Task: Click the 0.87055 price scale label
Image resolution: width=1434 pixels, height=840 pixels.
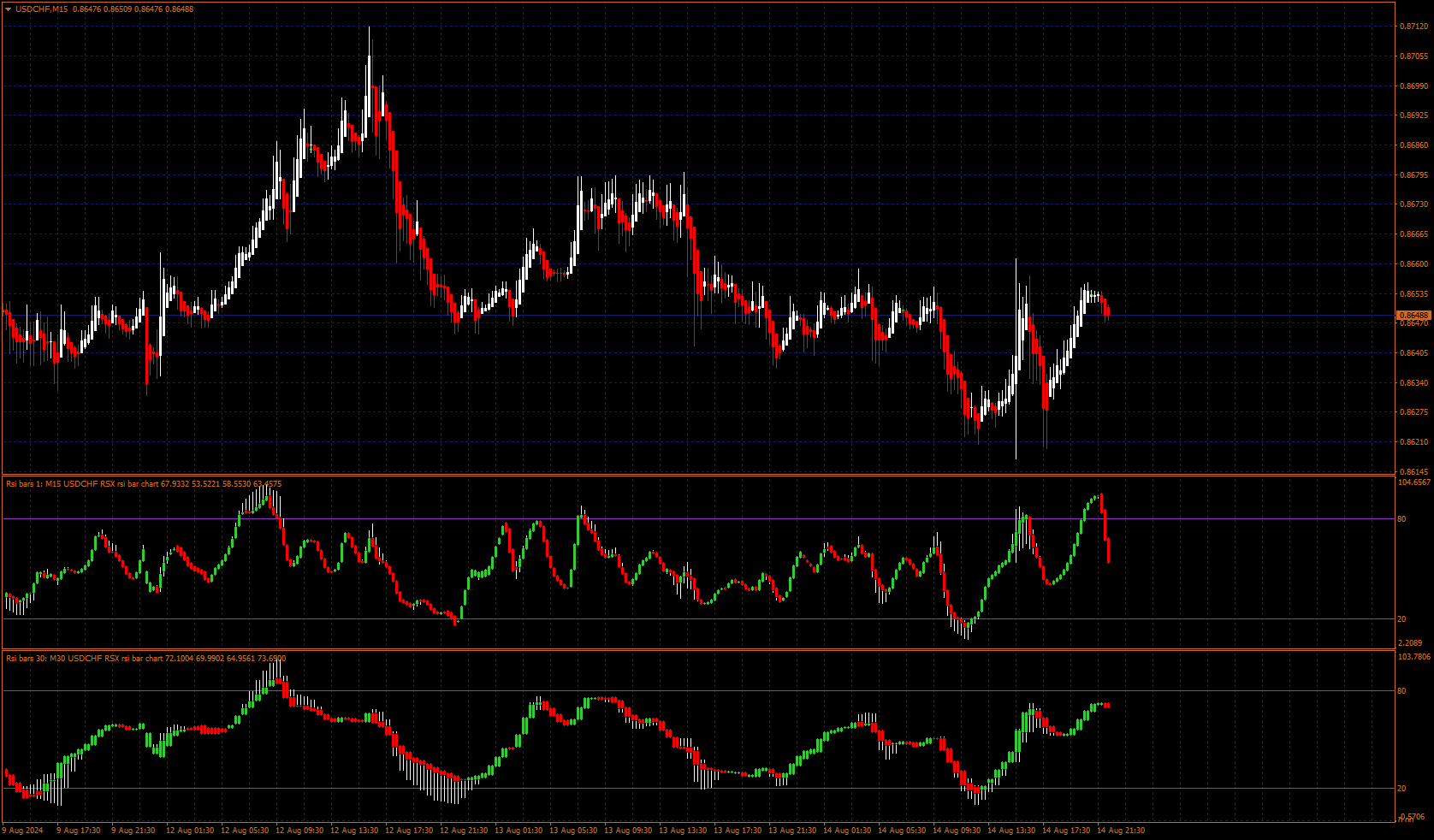Action: [1413, 56]
